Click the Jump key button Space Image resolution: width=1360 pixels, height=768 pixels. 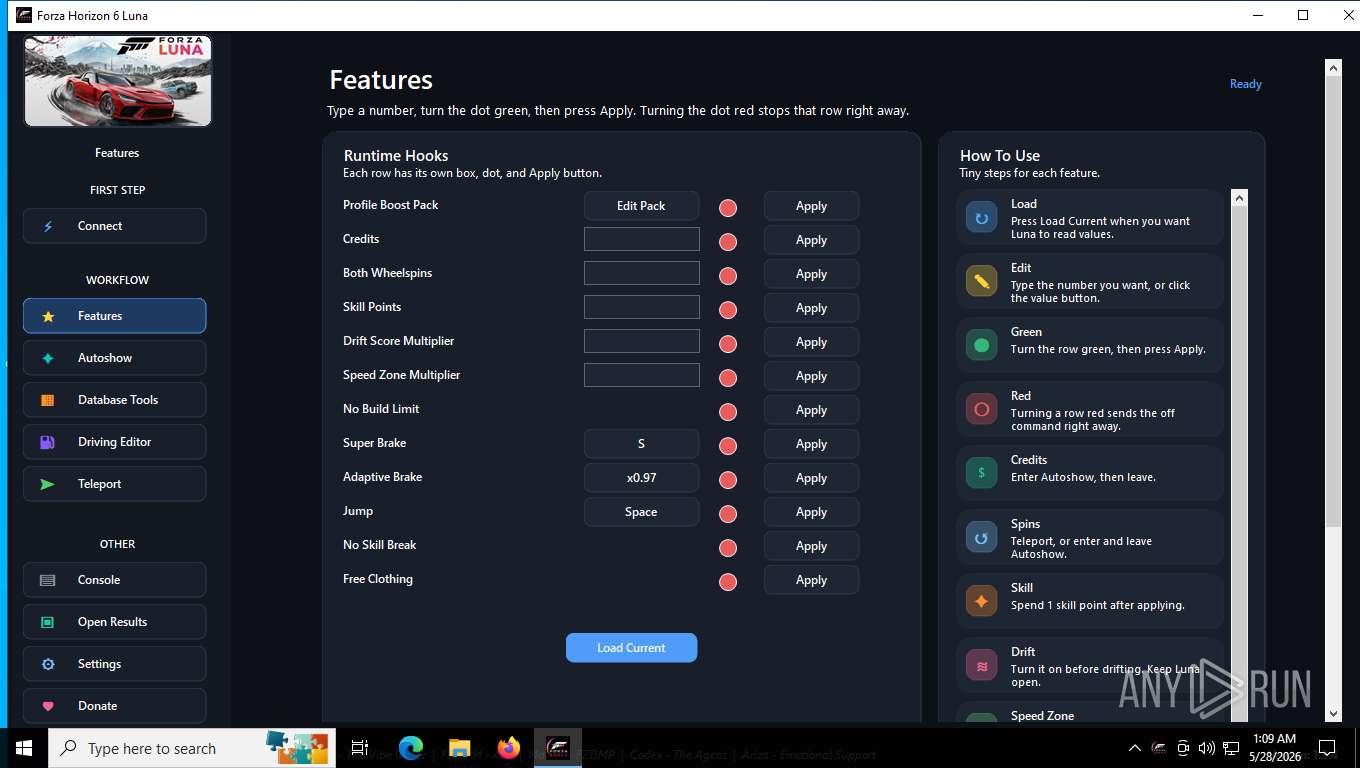click(x=641, y=512)
